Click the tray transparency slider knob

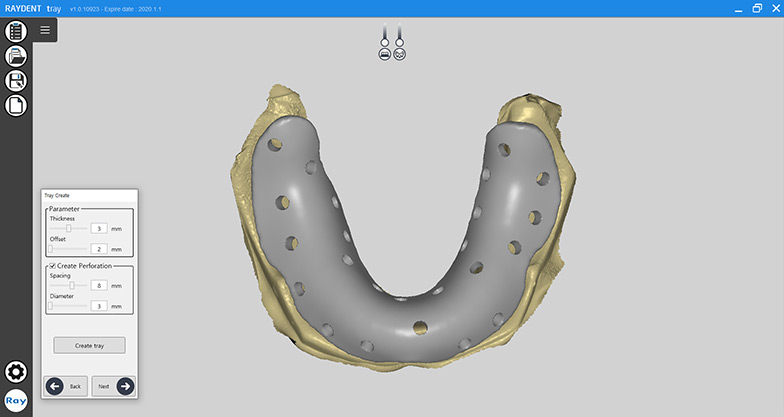(x=384, y=42)
